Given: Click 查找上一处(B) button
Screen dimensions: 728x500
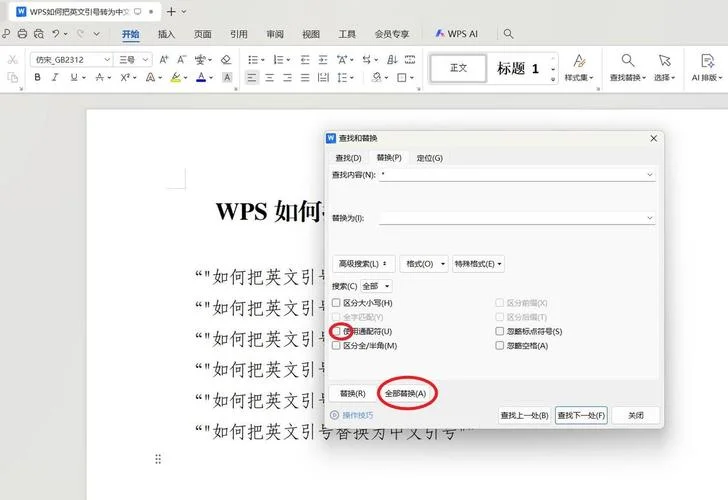Looking at the screenshot, I should (525, 415).
